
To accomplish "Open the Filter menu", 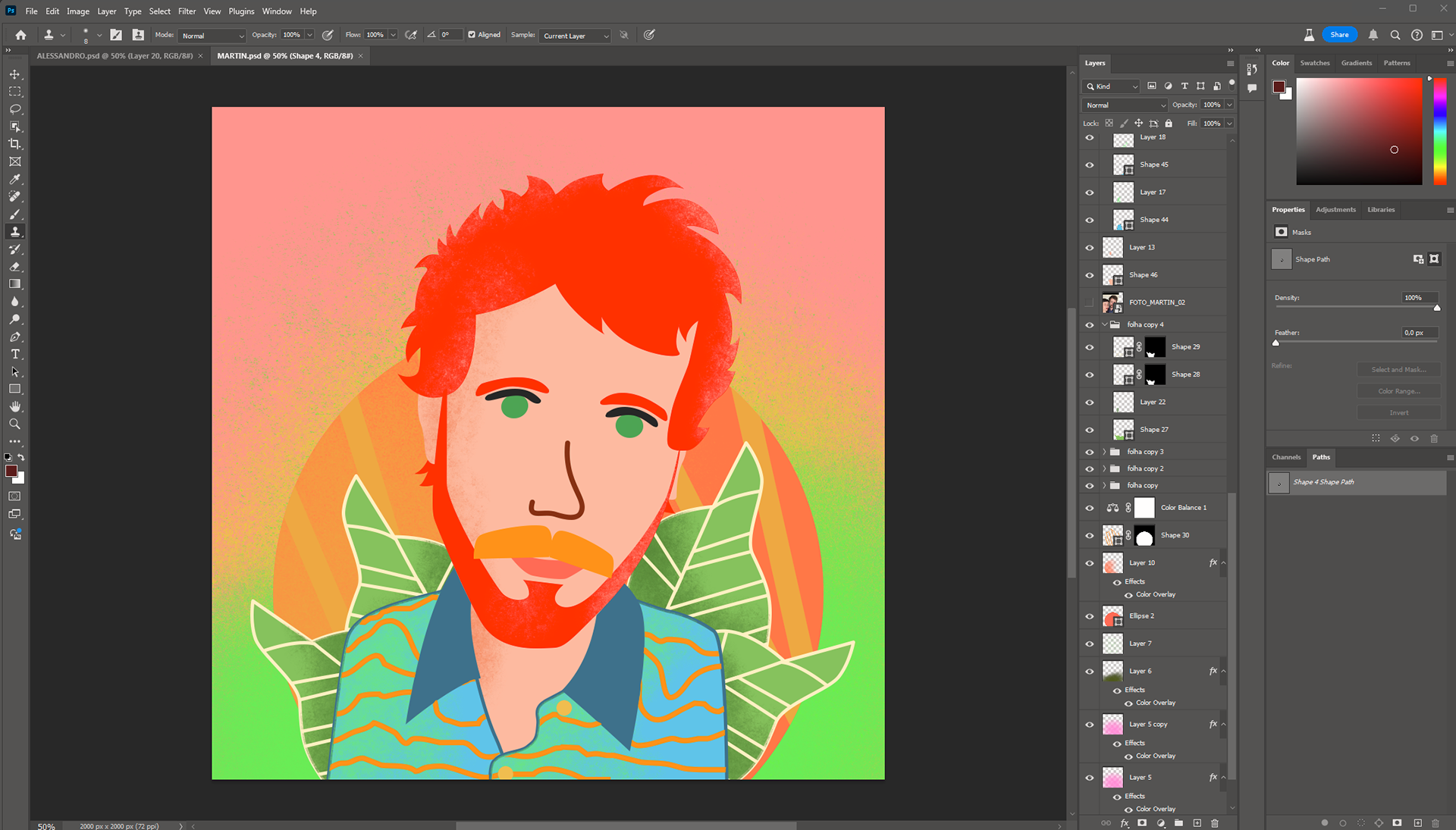I will pos(187,11).
